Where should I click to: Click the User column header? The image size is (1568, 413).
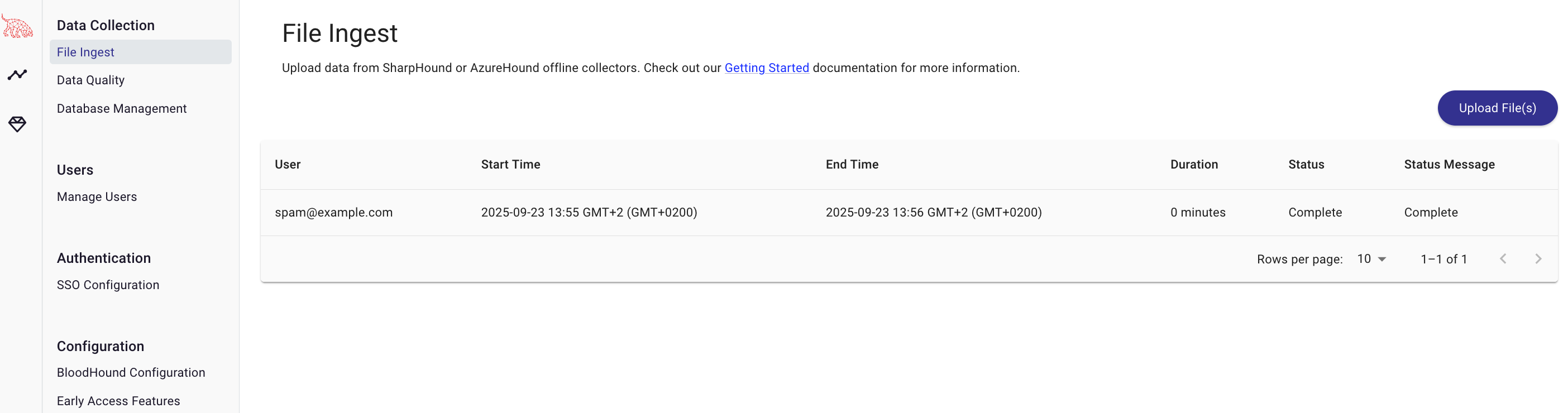(x=288, y=164)
